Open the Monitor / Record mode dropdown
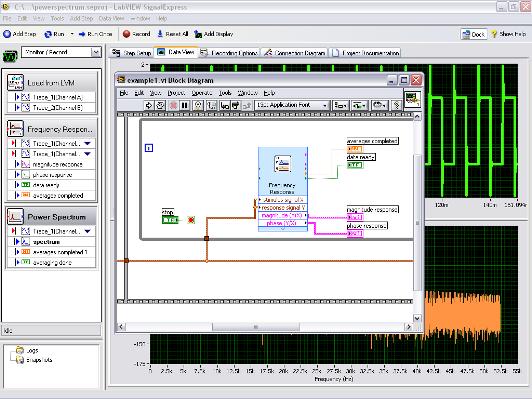Image resolution: width=532 pixels, height=399 pixels. (96, 52)
